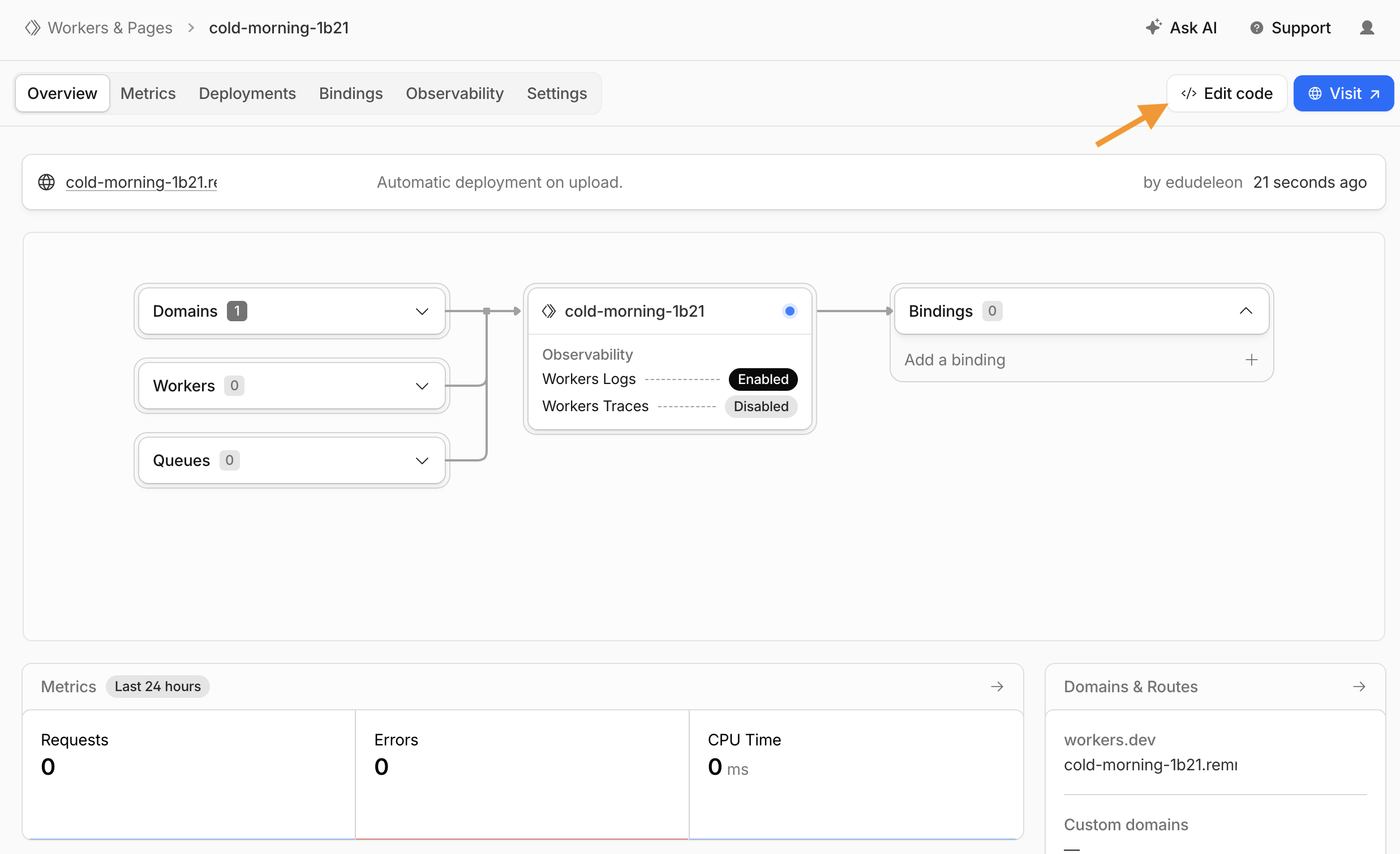
Task: Click the code brackets icon in Edit code
Action: click(x=1188, y=93)
